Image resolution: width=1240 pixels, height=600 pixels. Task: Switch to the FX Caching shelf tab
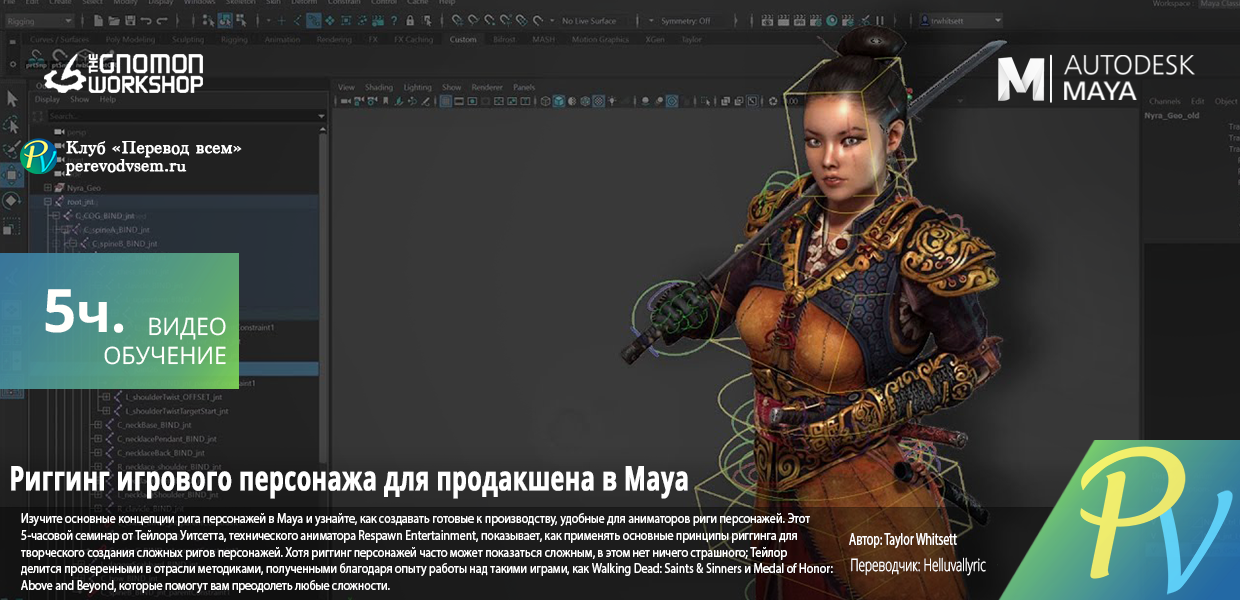[x=413, y=39]
